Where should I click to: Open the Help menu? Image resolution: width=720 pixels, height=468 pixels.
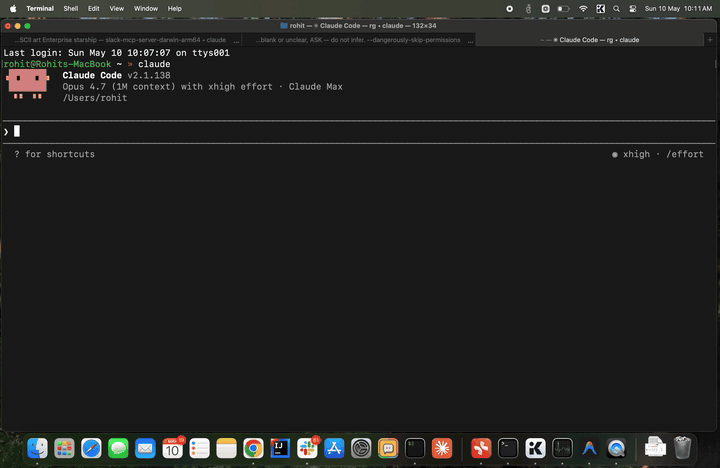click(174, 8)
